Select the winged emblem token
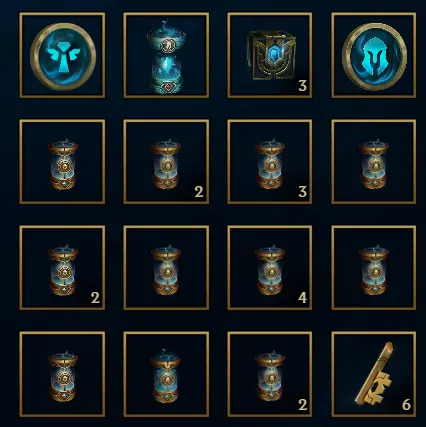The height and width of the screenshot is (427, 426). (x=63, y=56)
